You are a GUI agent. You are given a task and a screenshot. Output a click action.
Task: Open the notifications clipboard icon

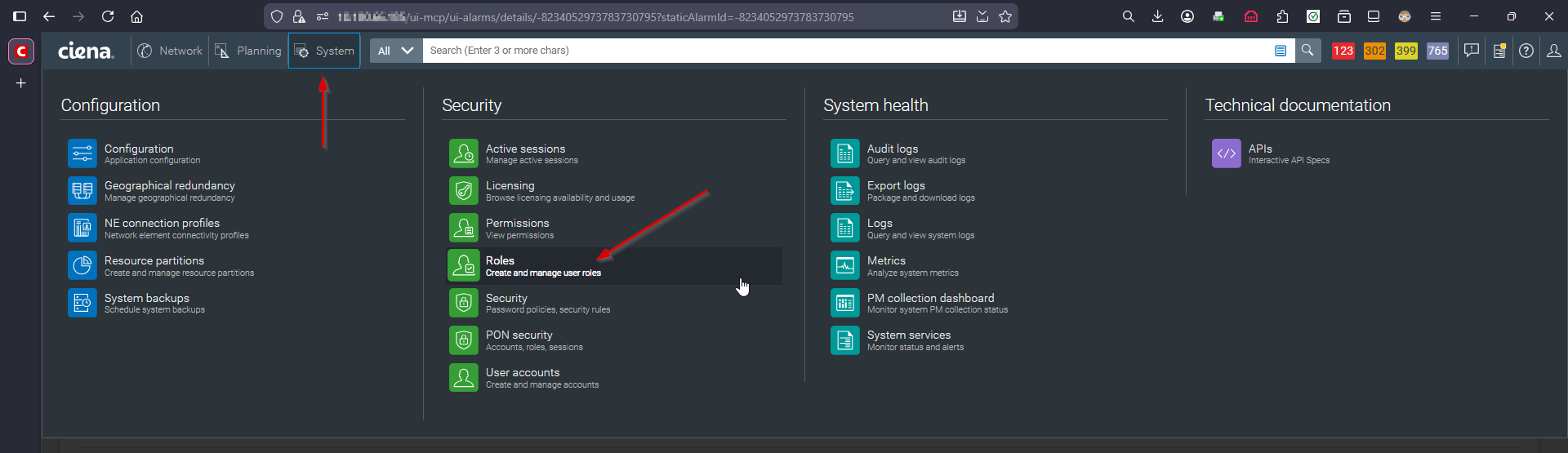(1499, 51)
